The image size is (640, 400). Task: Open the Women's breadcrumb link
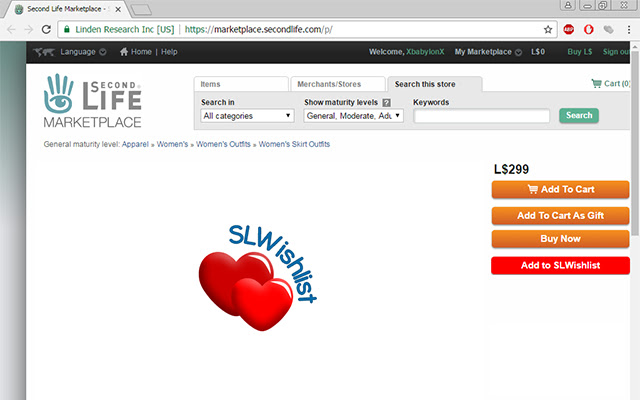point(172,144)
